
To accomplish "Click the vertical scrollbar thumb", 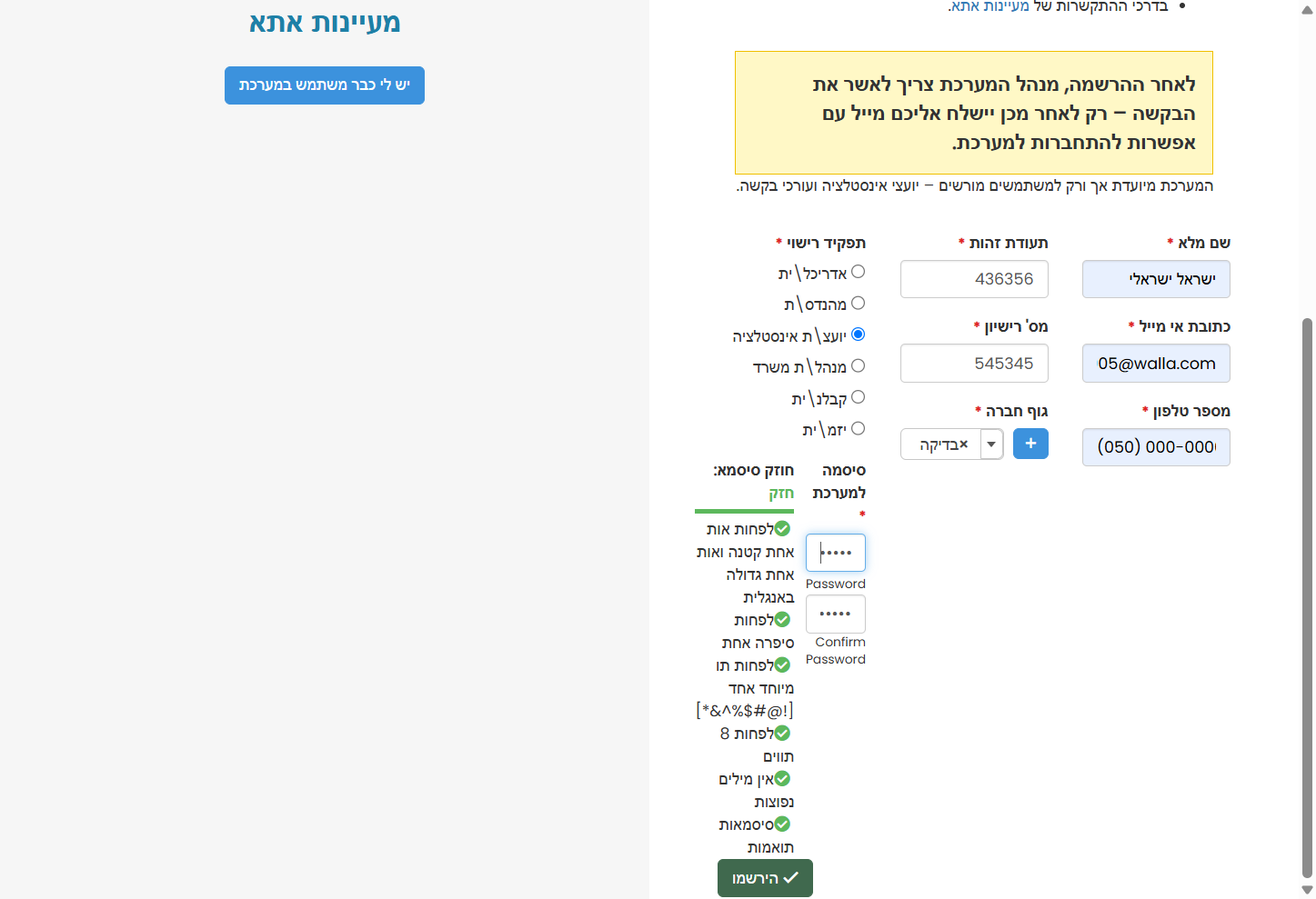I will click(1307, 597).
